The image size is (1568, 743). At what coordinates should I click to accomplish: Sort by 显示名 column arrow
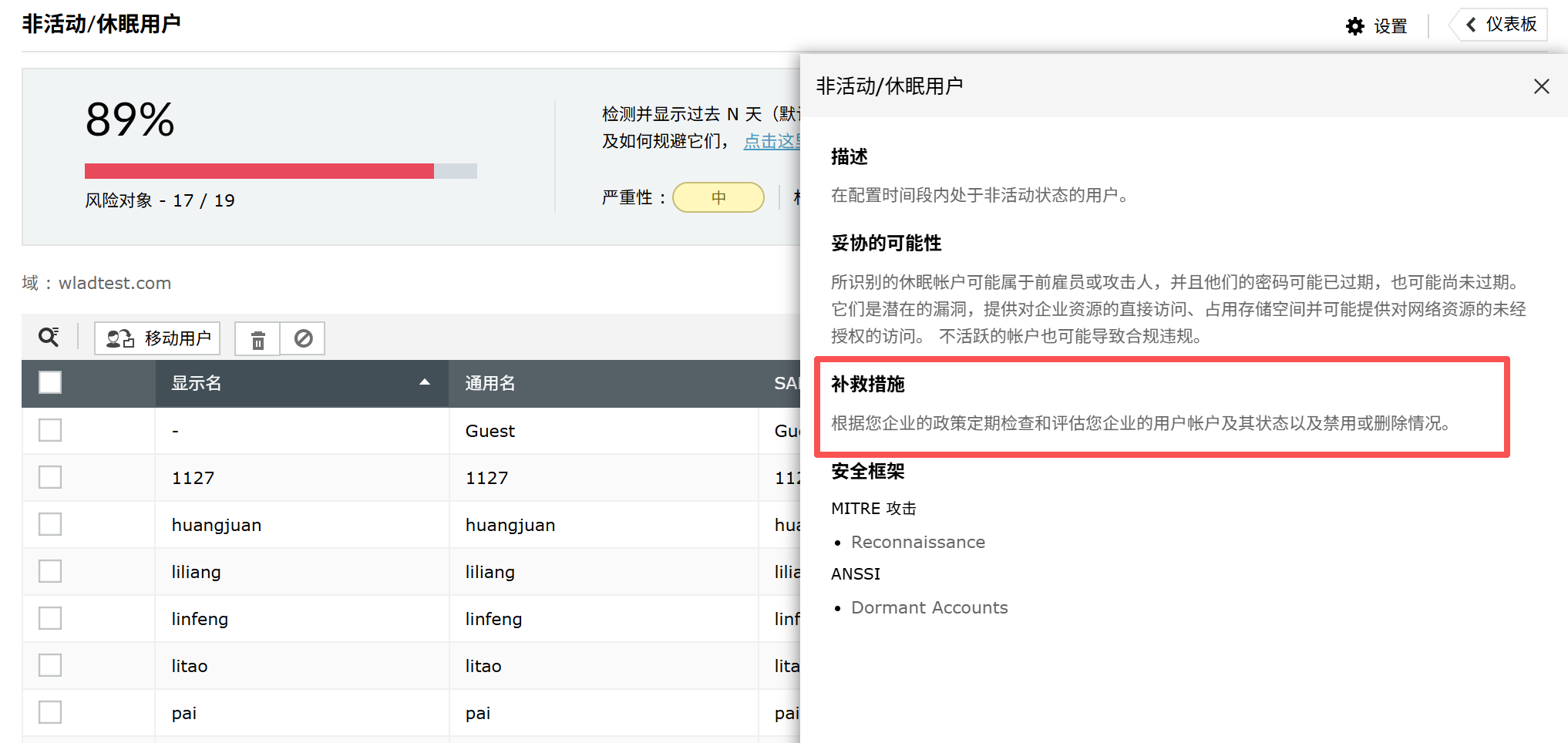424,382
